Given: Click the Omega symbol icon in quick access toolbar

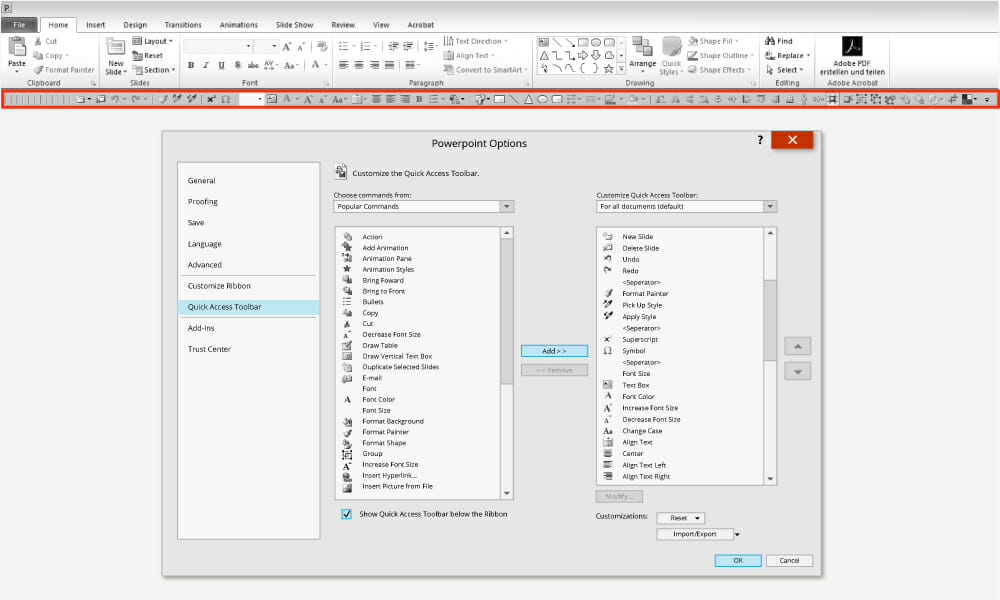Looking at the screenshot, I should [x=225, y=99].
